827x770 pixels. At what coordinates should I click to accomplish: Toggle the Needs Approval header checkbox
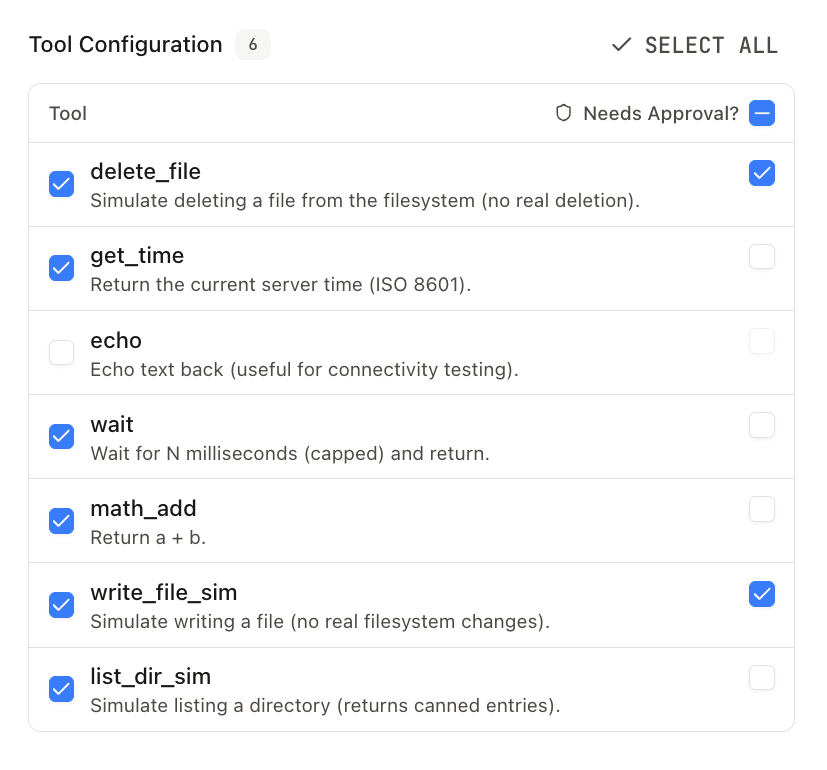(x=762, y=113)
